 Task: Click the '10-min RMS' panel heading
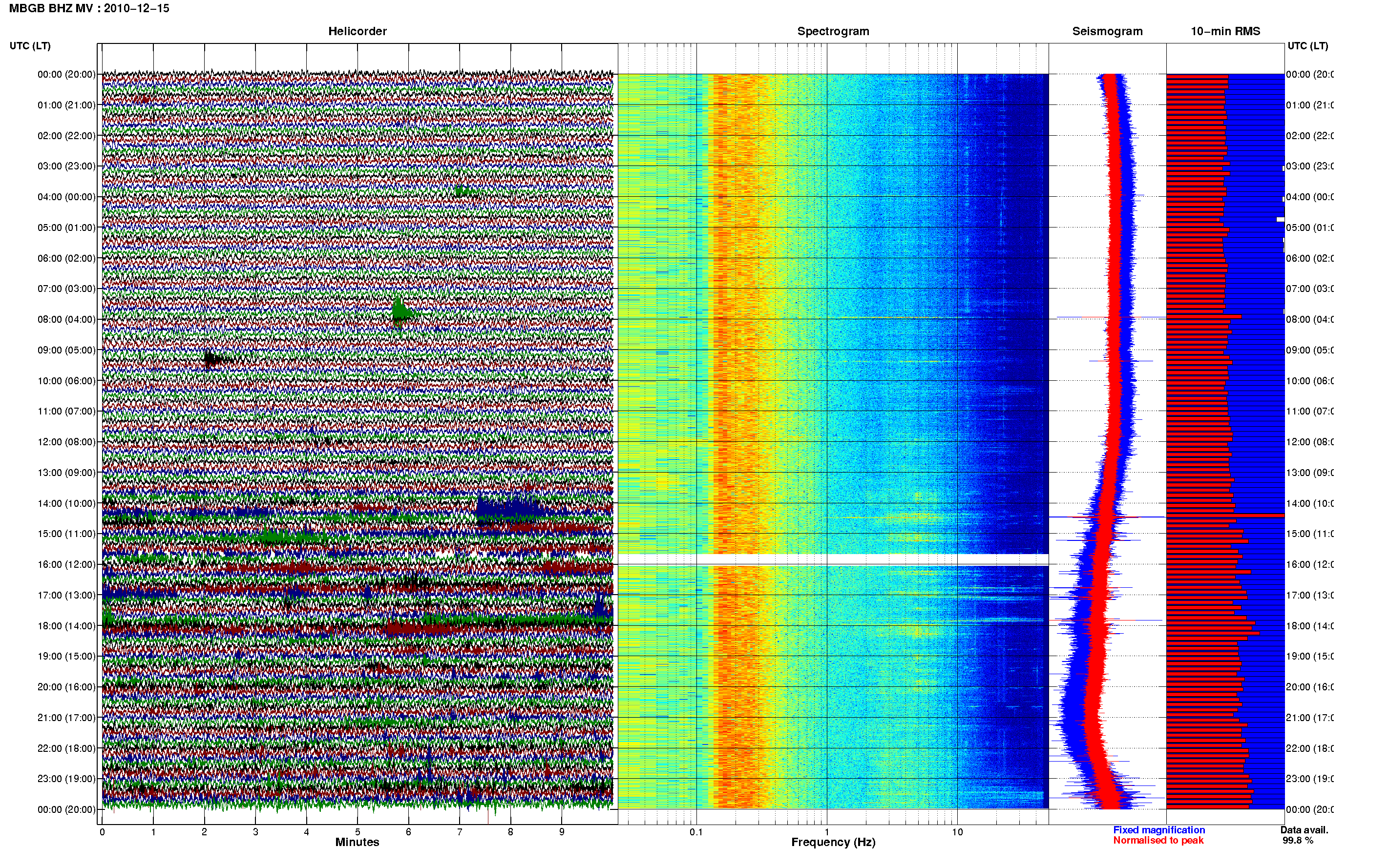click(1225, 32)
